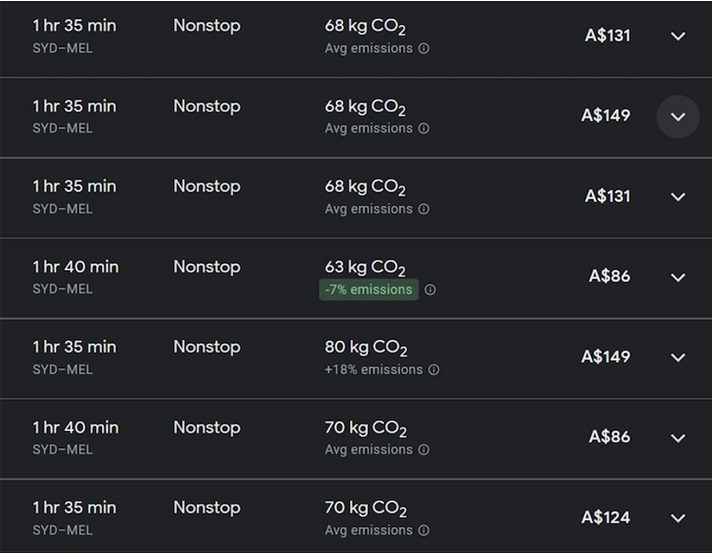This screenshot has height=553, width=712.
Task: Open emissions info for the A$124 flight
Action: 424,531
